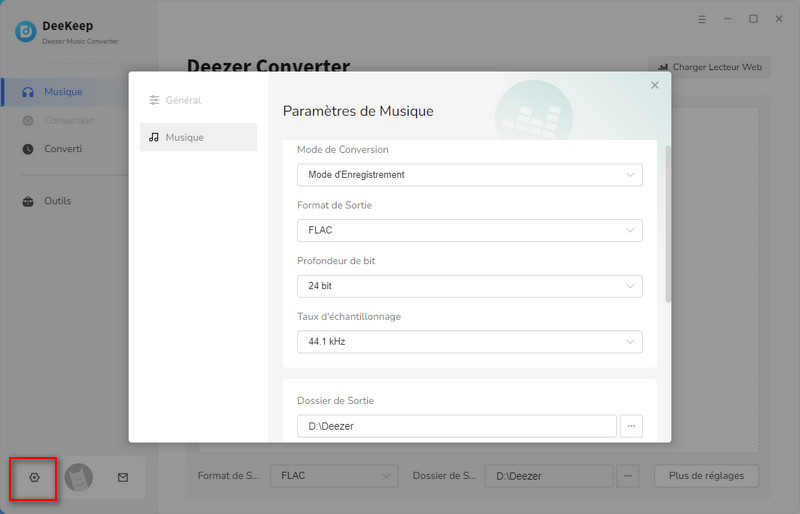This screenshot has height=514, width=800.
Task: Close the DeeKeep window
Action: pos(779,19)
